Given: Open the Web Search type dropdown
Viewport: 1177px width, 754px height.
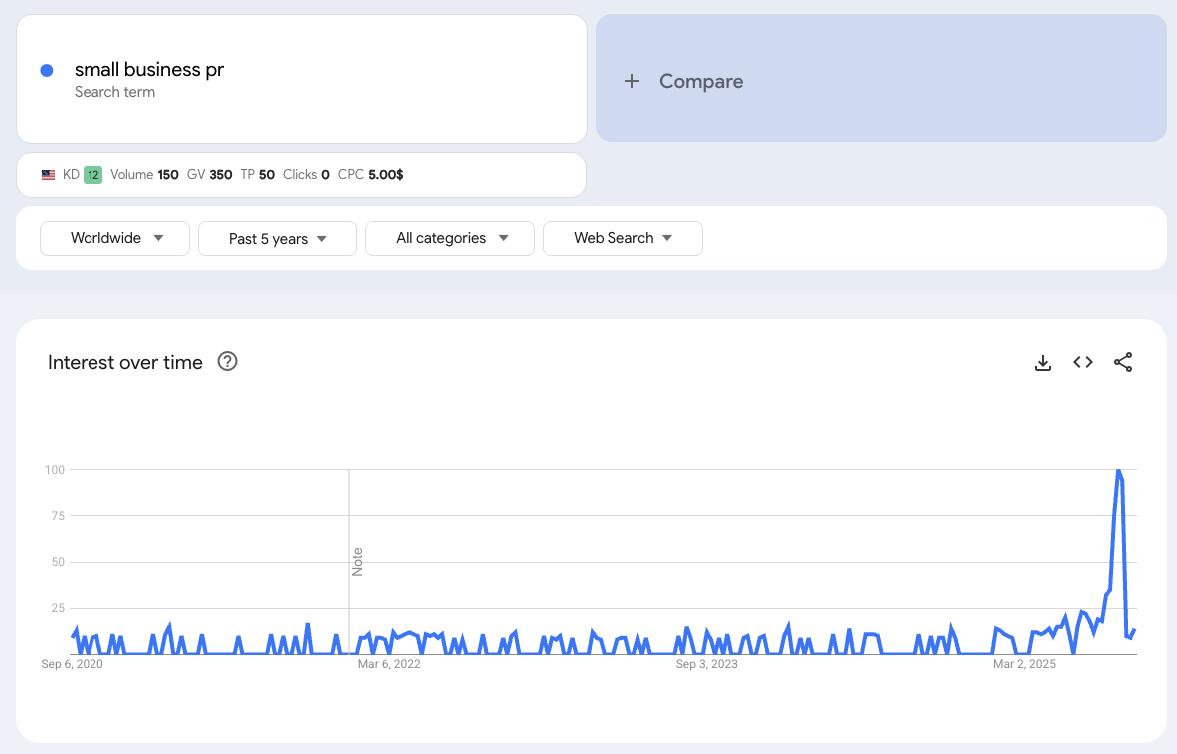Looking at the screenshot, I should pyautogui.click(x=622, y=238).
